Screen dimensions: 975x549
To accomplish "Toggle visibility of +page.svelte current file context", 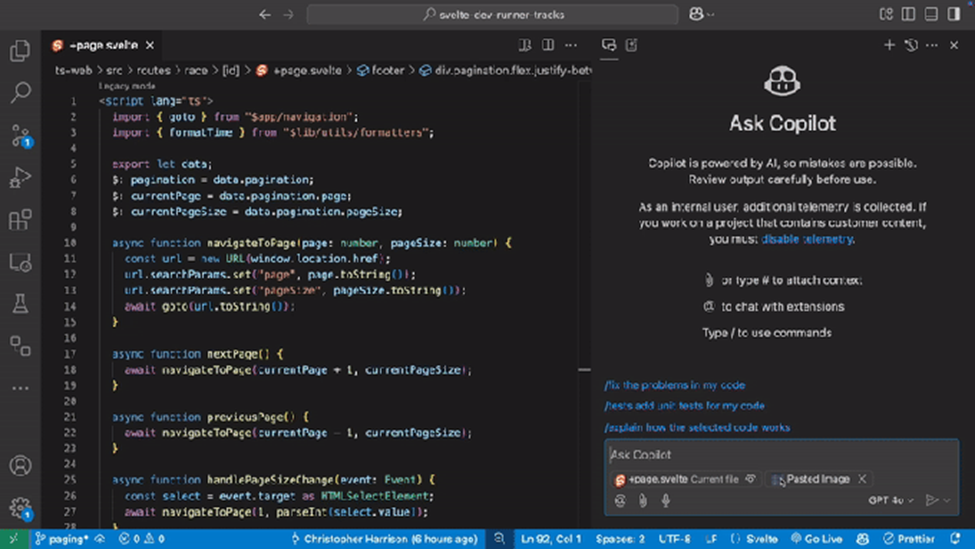I will (x=750, y=479).
